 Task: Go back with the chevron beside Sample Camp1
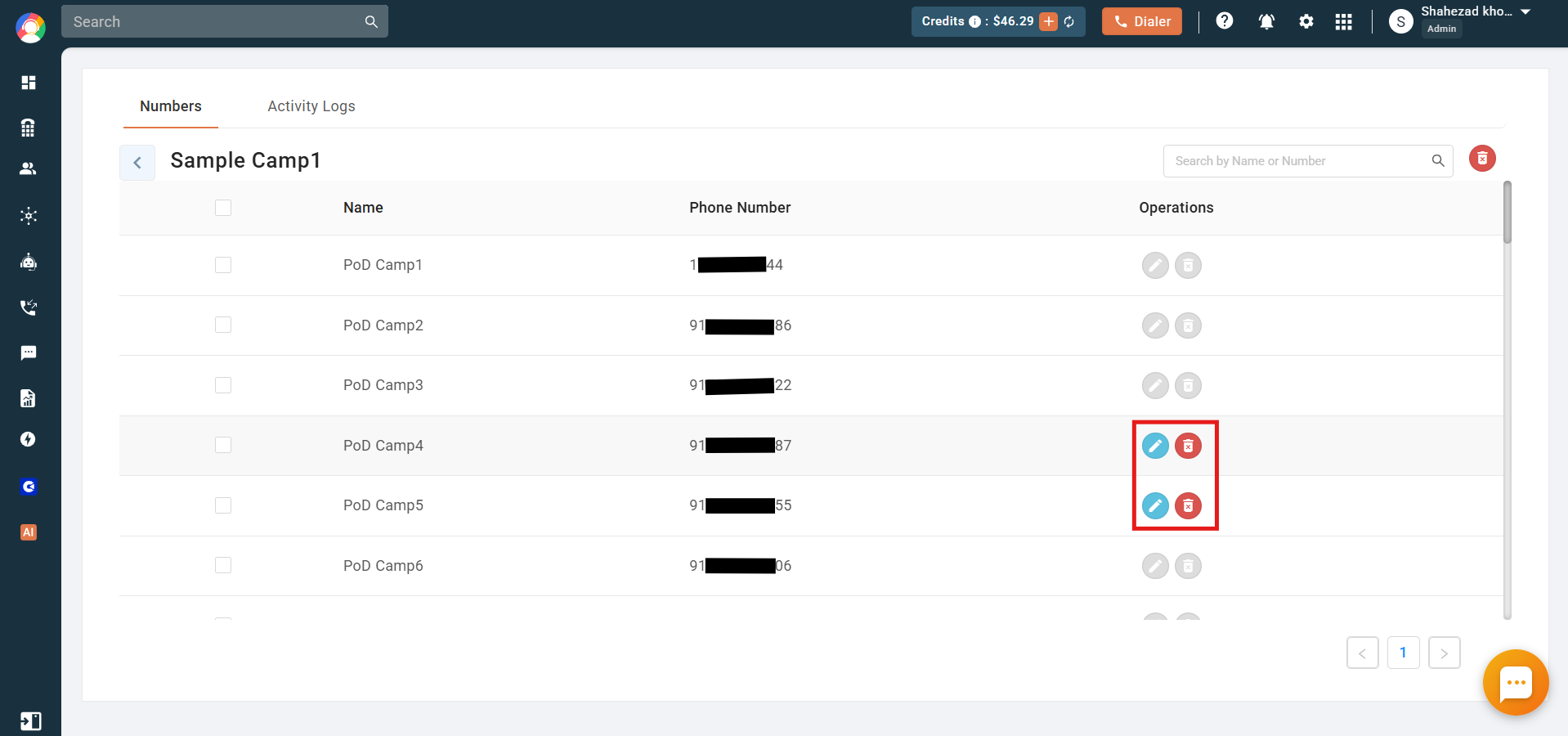click(137, 163)
